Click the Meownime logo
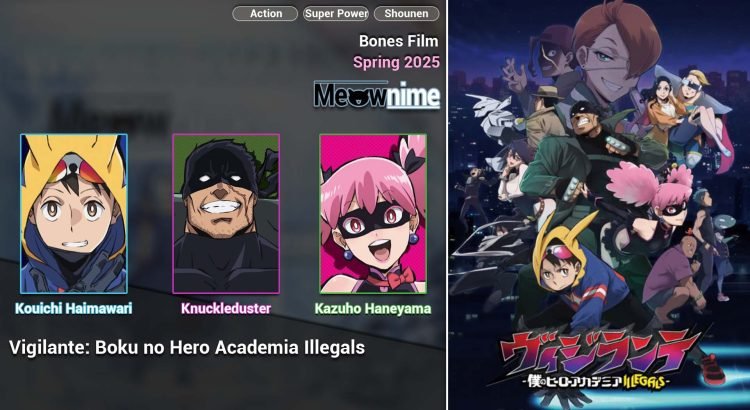Viewport: 750px width, 410px height. pos(377,95)
